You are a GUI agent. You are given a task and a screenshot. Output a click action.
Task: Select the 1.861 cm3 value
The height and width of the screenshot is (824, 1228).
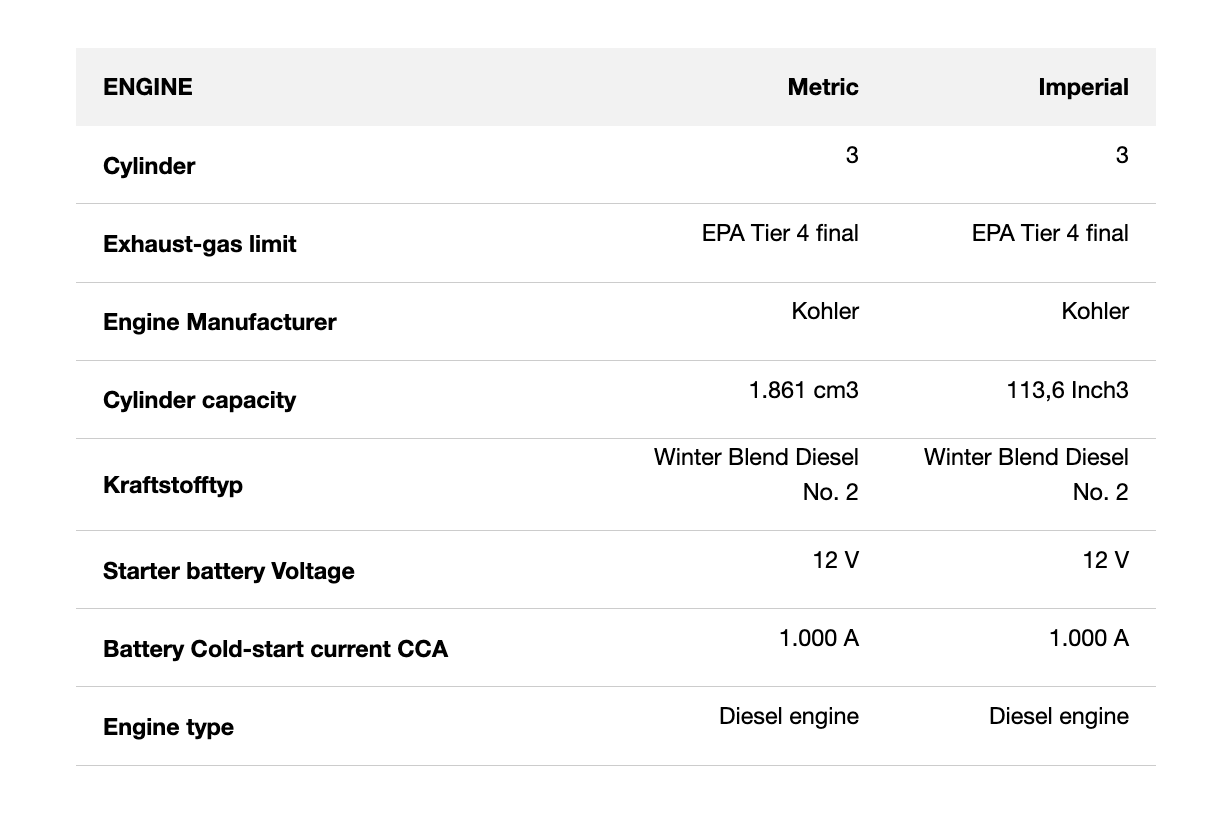(803, 389)
